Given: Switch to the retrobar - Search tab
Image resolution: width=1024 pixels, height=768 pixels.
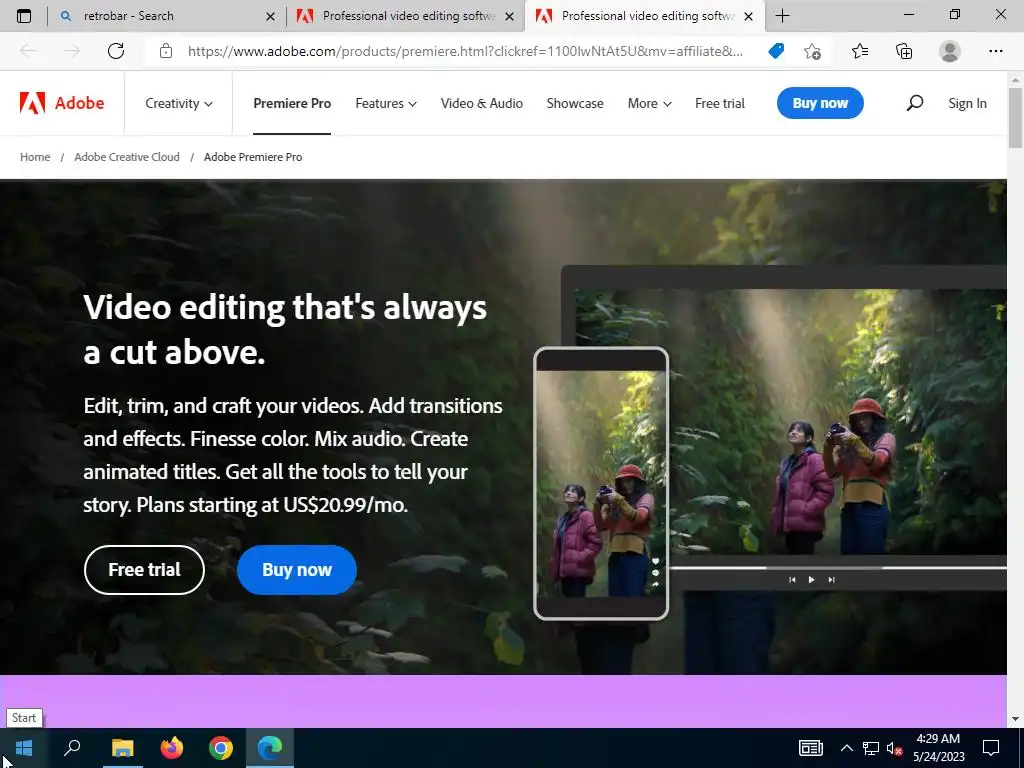Looking at the screenshot, I should [x=167, y=16].
